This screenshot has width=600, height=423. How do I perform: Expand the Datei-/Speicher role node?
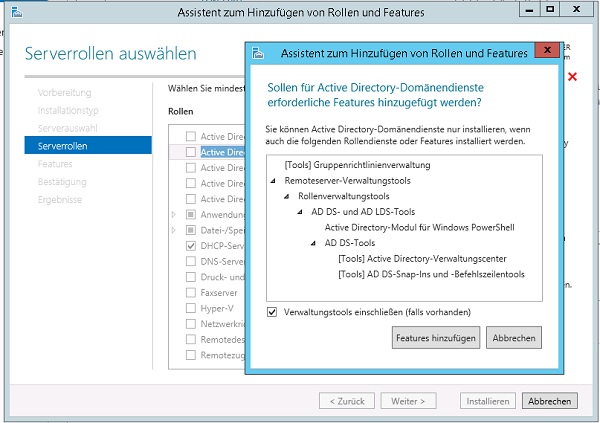coord(174,230)
